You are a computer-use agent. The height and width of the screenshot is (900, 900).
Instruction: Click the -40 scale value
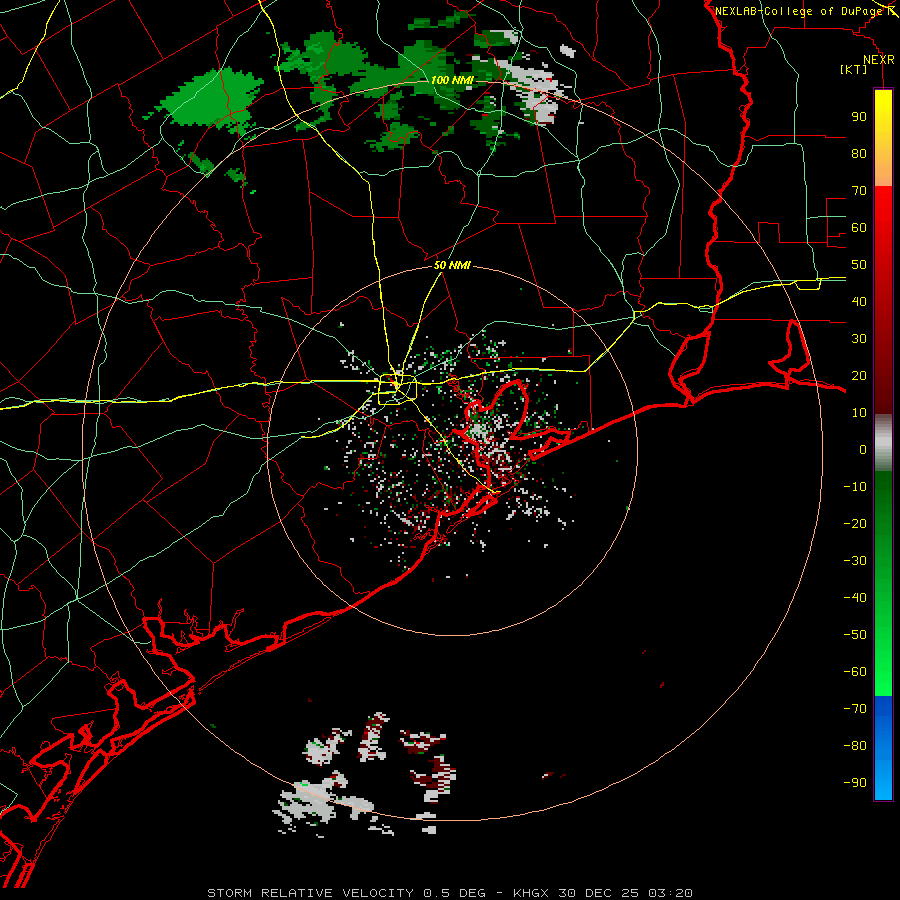pyautogui.click(x=855, y=598)
